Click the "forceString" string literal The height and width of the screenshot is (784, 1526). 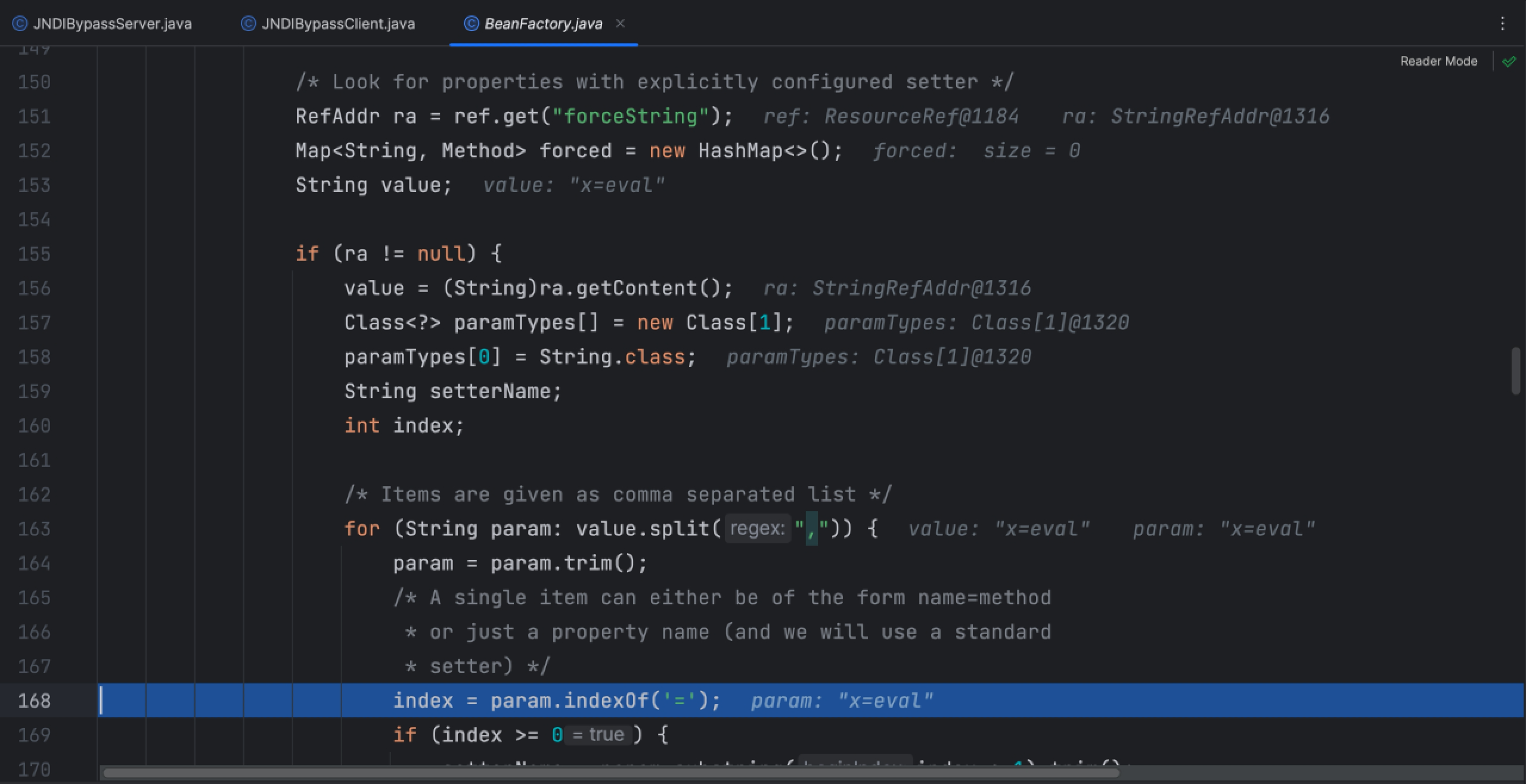pyautogui.click(x=631, y=116)
